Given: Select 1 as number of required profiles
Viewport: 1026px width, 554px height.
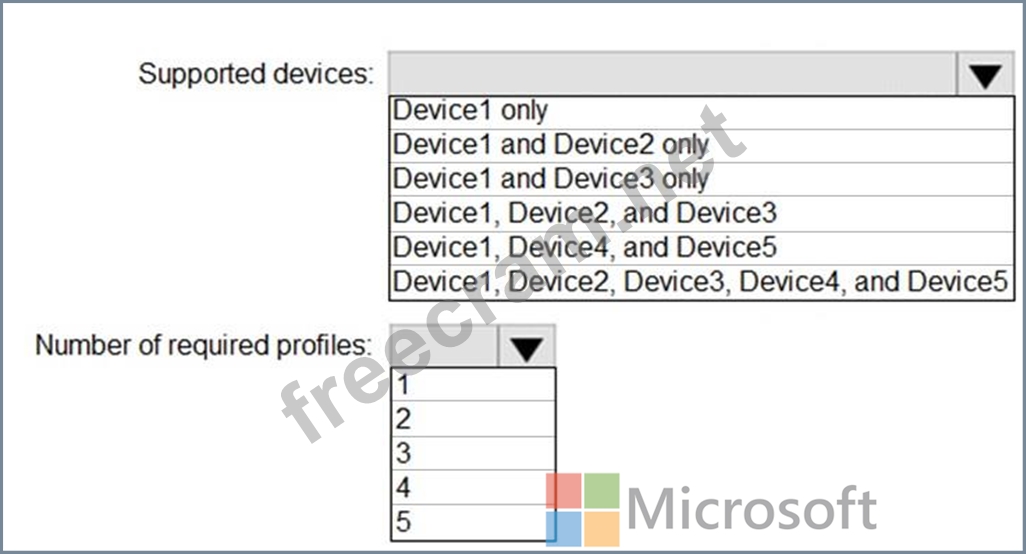Looking at the screenshot, I should coord(473,385).
